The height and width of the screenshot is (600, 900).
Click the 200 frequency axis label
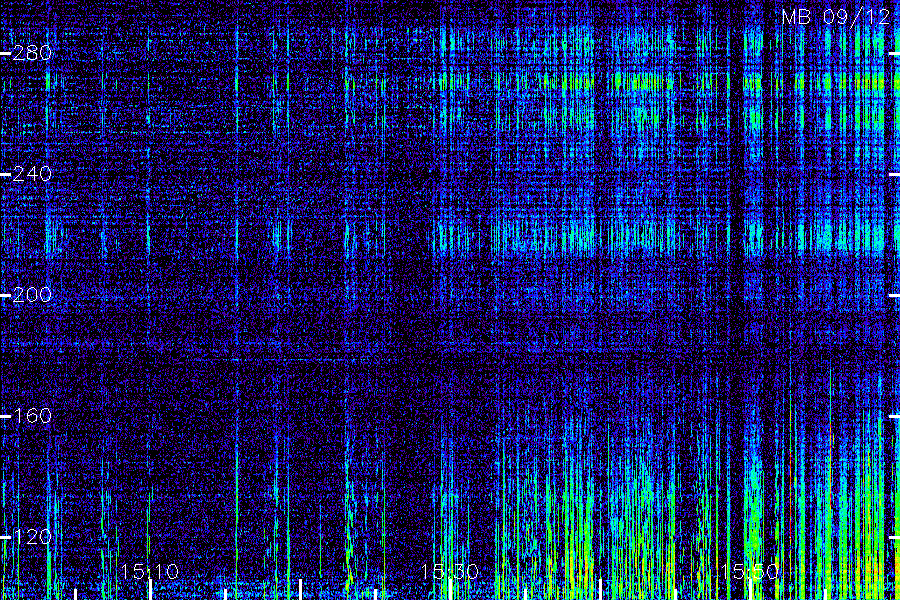tap(32, 295)
